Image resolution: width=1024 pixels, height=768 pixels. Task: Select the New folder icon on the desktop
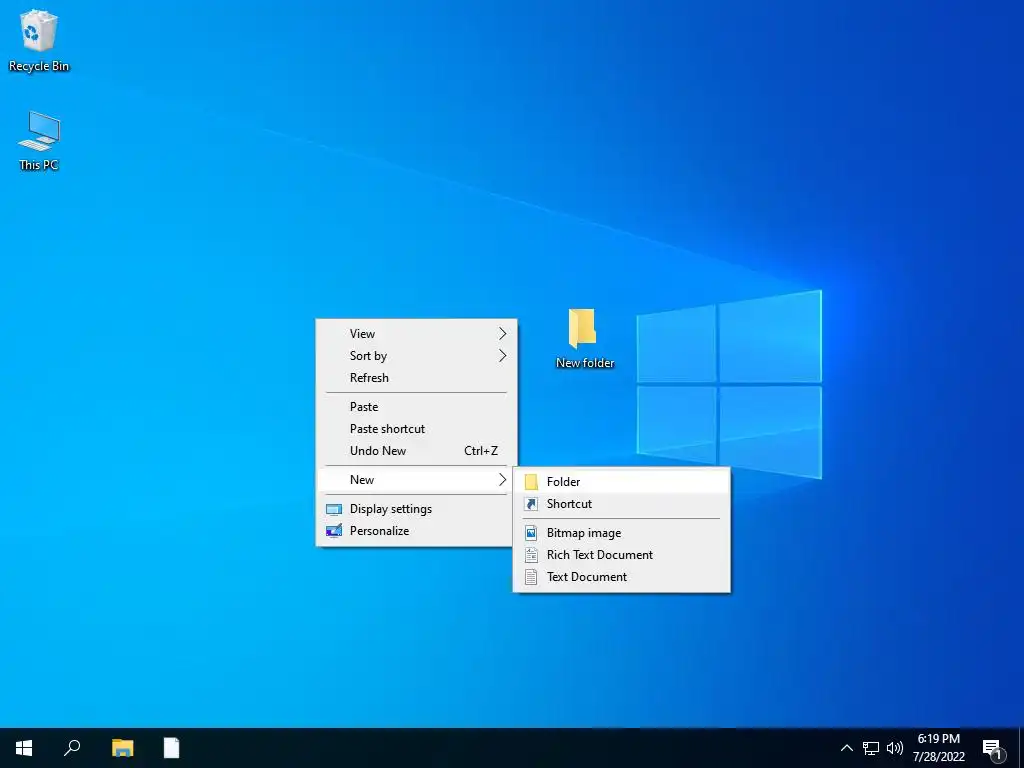(584, 338)
